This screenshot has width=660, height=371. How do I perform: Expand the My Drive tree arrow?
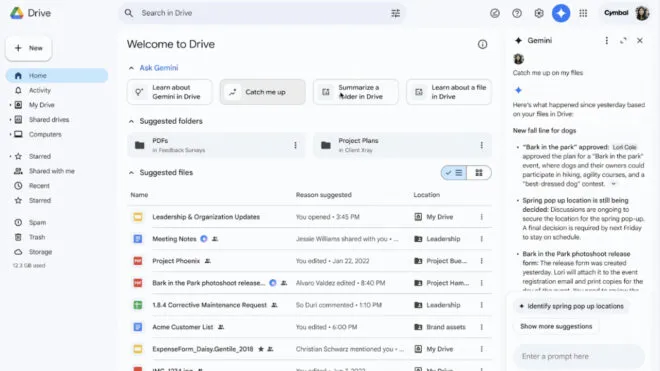(x=10, y=105)
